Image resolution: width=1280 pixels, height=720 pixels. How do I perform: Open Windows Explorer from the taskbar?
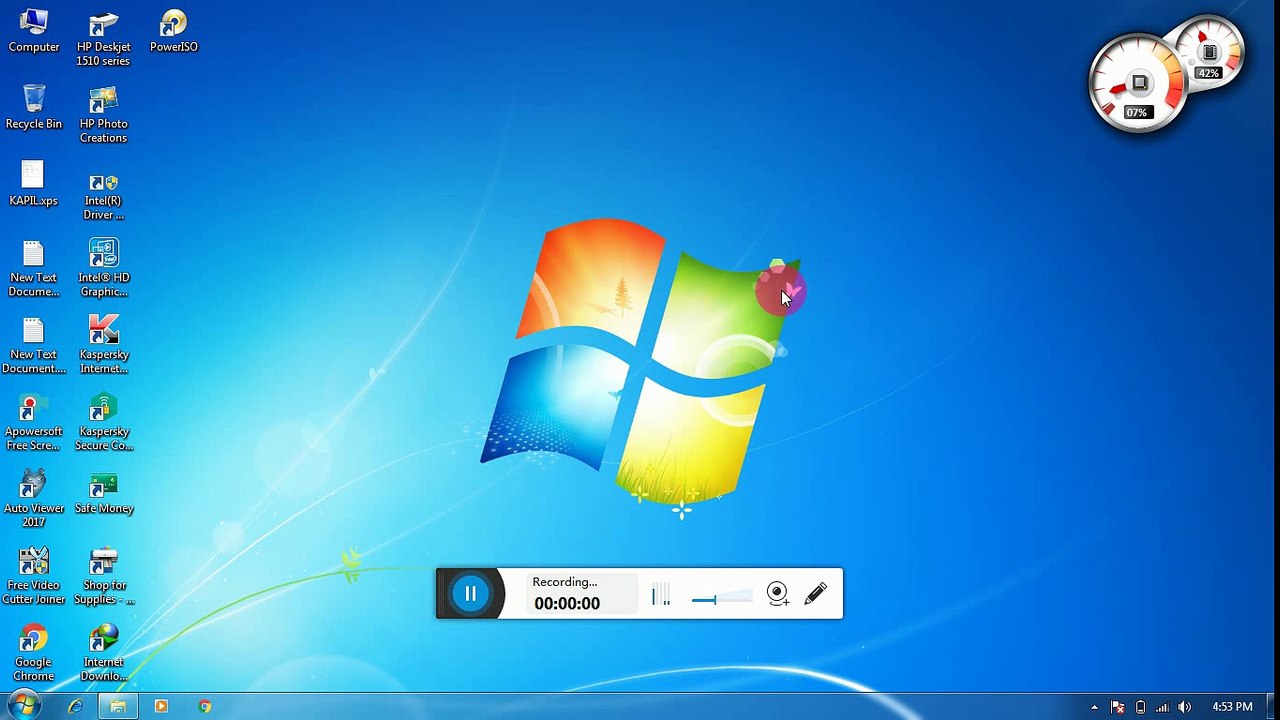tap(118, 706)
